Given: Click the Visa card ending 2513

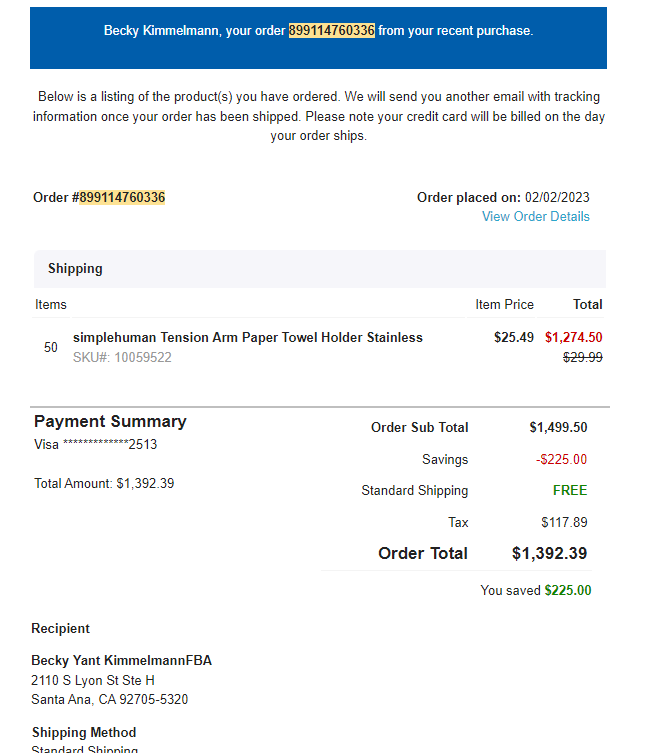Looking at the screenshot, I should [96, 444].
